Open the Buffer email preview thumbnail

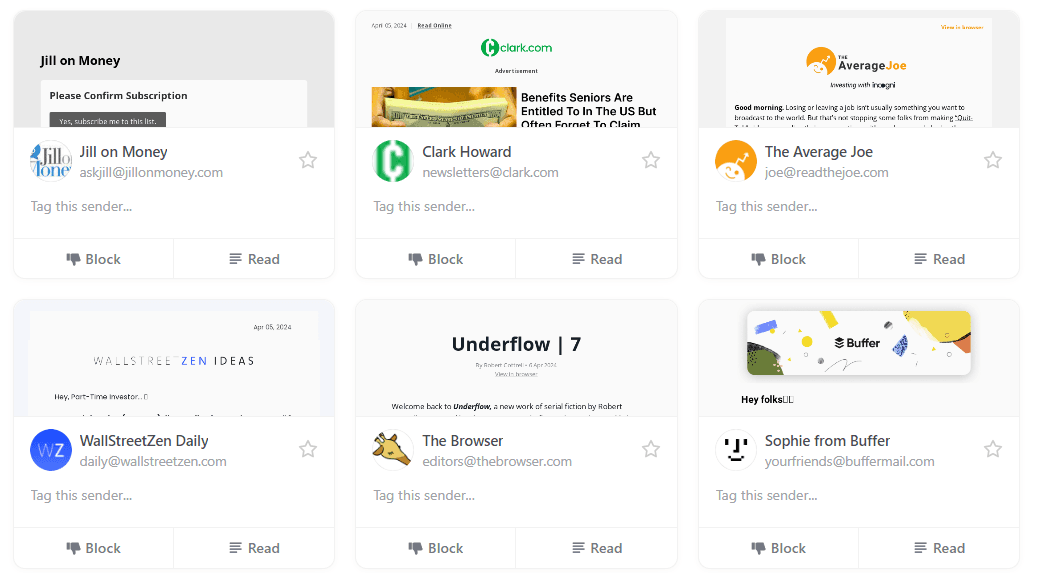click(859, 358)
